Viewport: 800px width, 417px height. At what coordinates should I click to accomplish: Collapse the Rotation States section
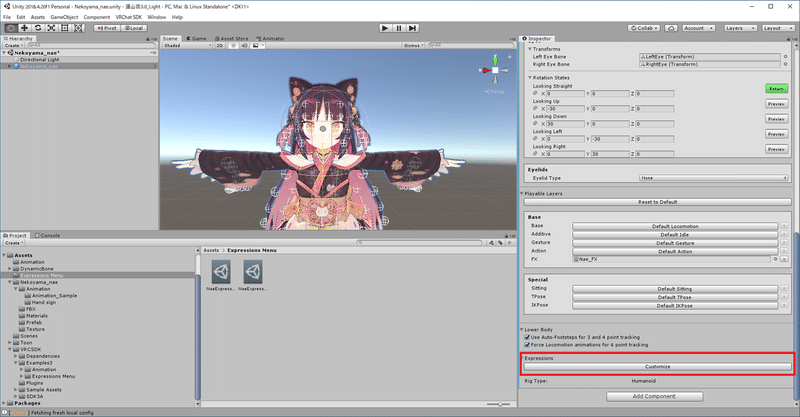pyautogui.click(x=530, y=78)
